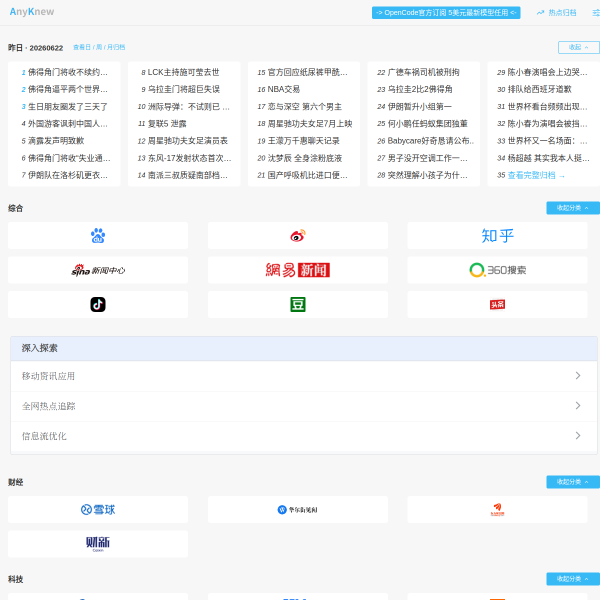
Task: Open headline 2 佛得角逼平两个世界
Action: tap(68, 89)
